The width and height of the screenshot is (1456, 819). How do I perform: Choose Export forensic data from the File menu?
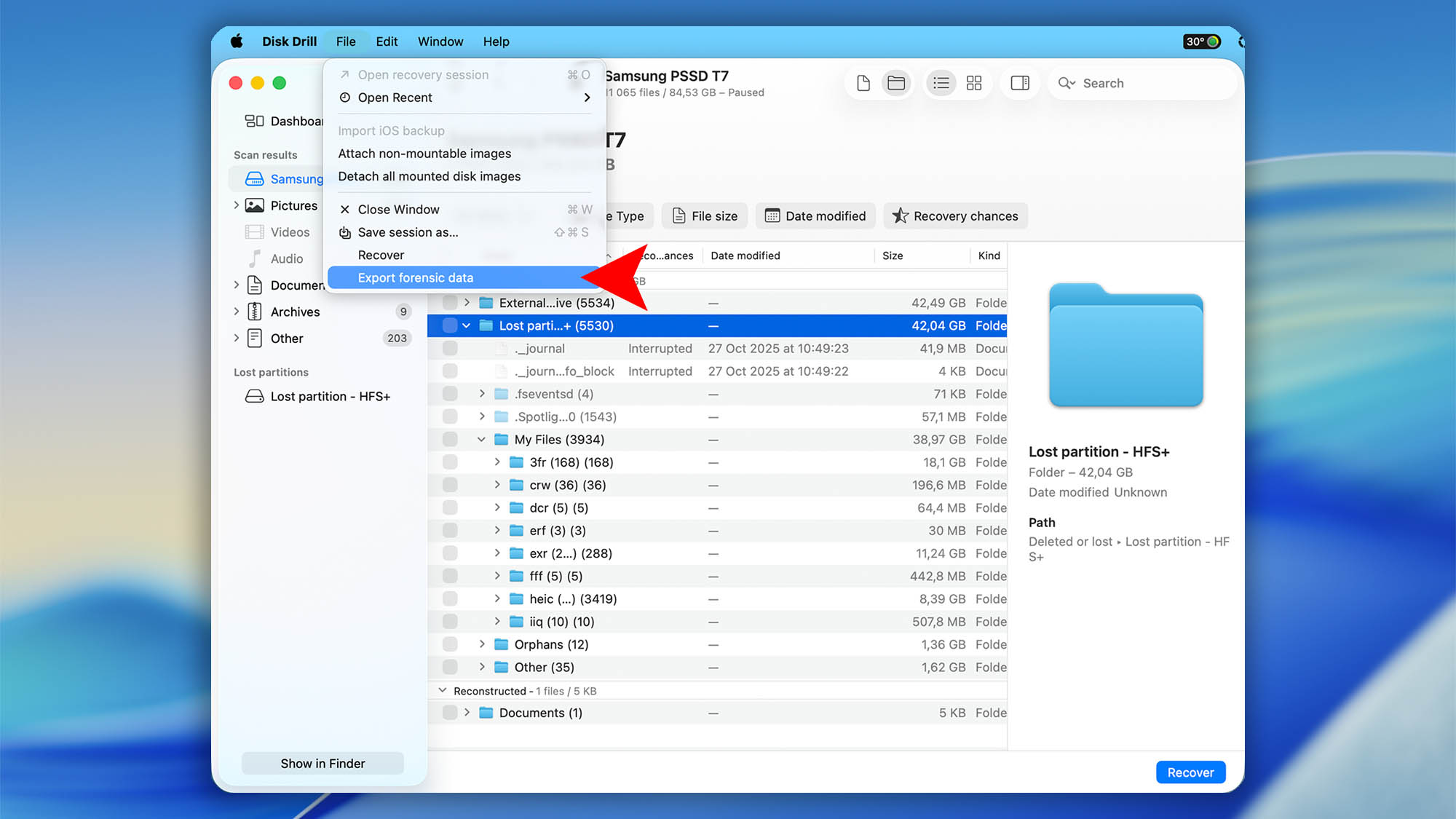[x=416, y=277]
